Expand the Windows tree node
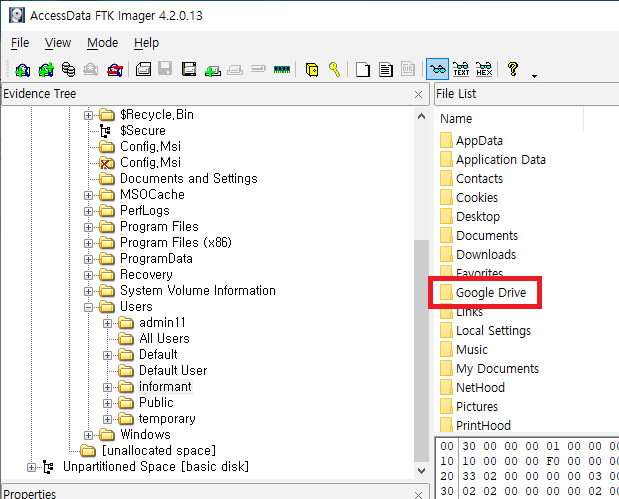Screen dimensions: 619x499 pos(88,435)
